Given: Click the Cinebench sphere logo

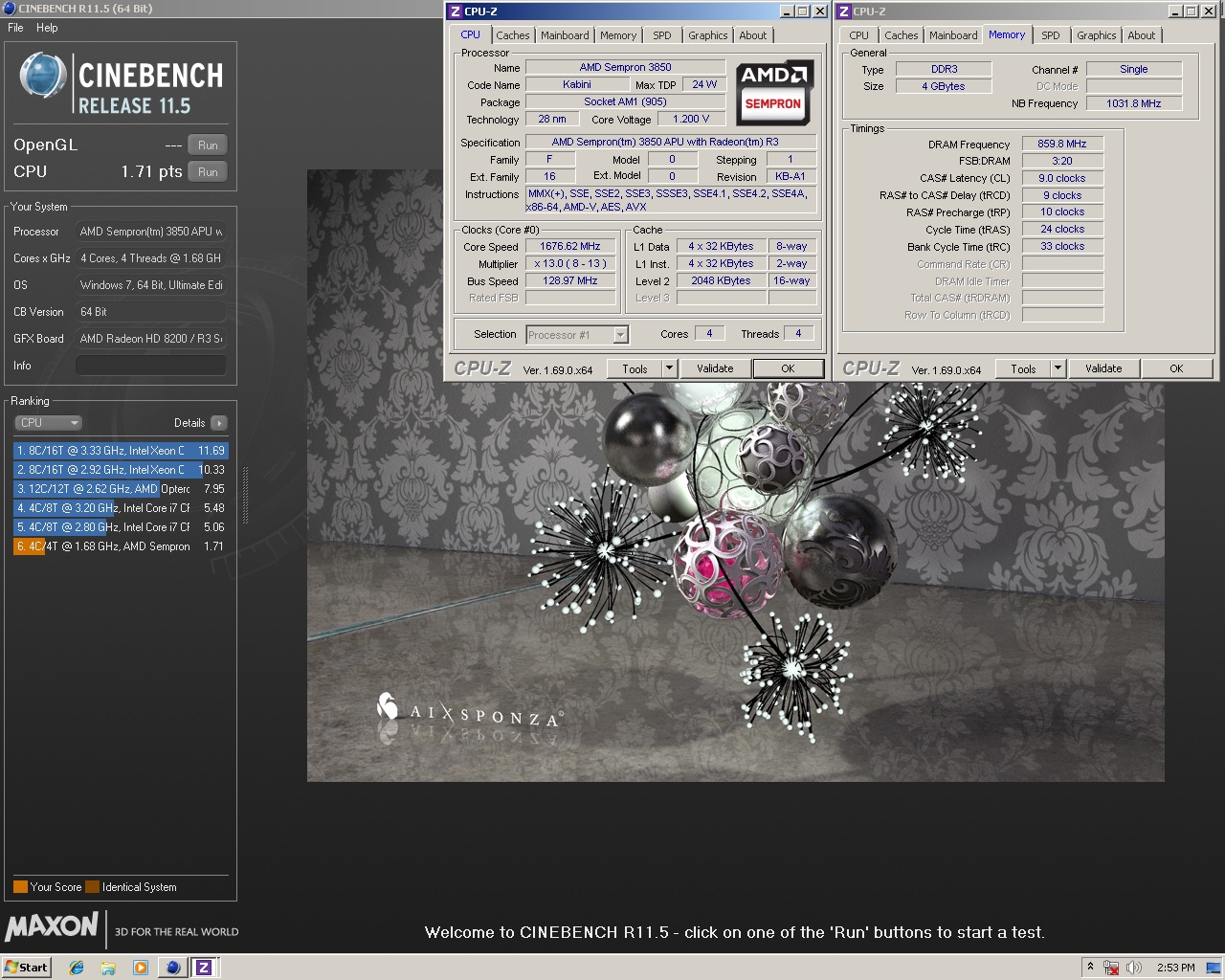Looking at the screenshot, I should coord(43,77).
